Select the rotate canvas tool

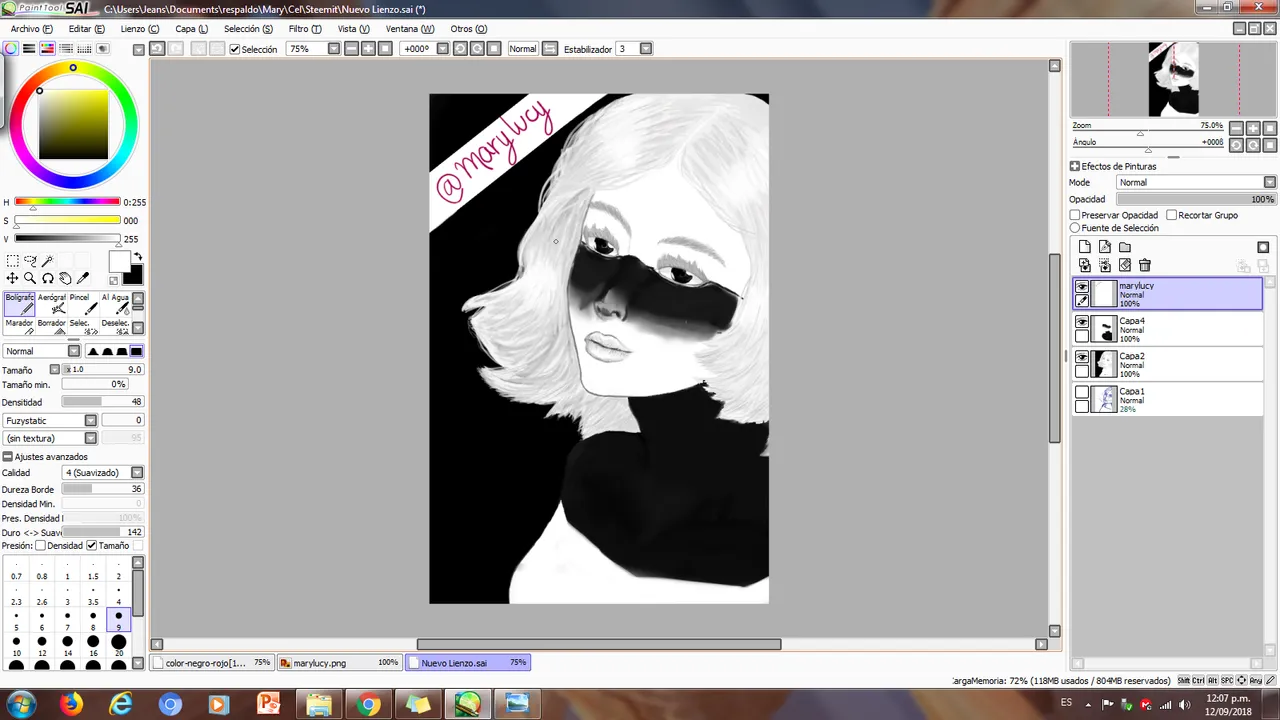47,278
